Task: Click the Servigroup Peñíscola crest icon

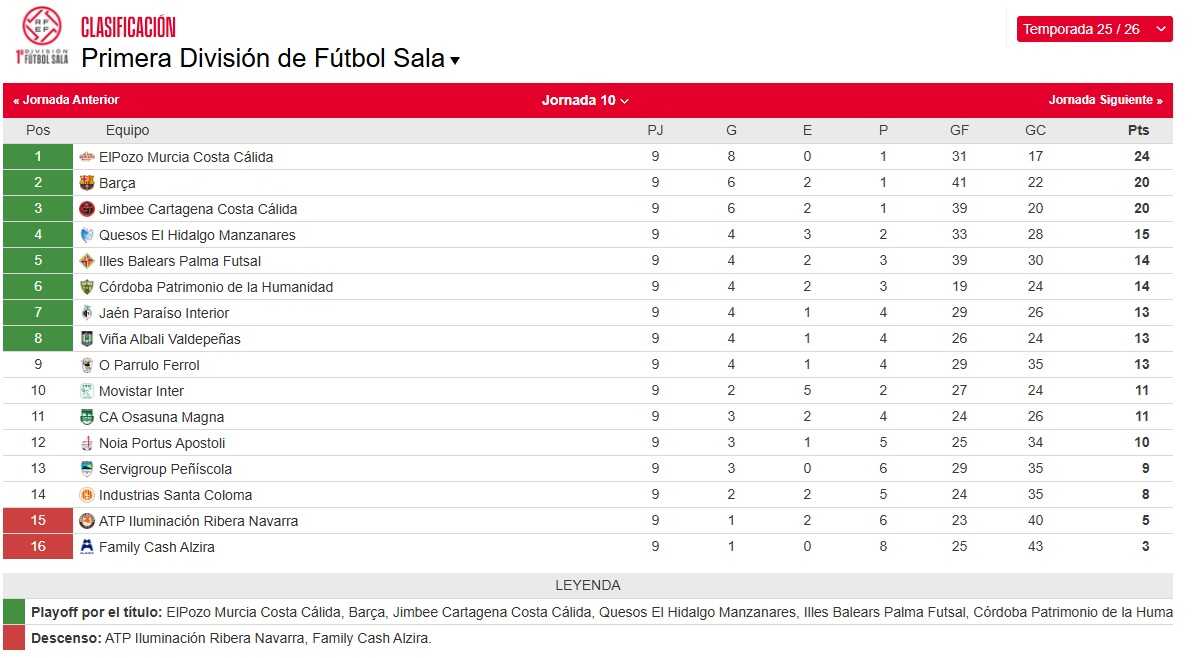Action: pos(88,469)
